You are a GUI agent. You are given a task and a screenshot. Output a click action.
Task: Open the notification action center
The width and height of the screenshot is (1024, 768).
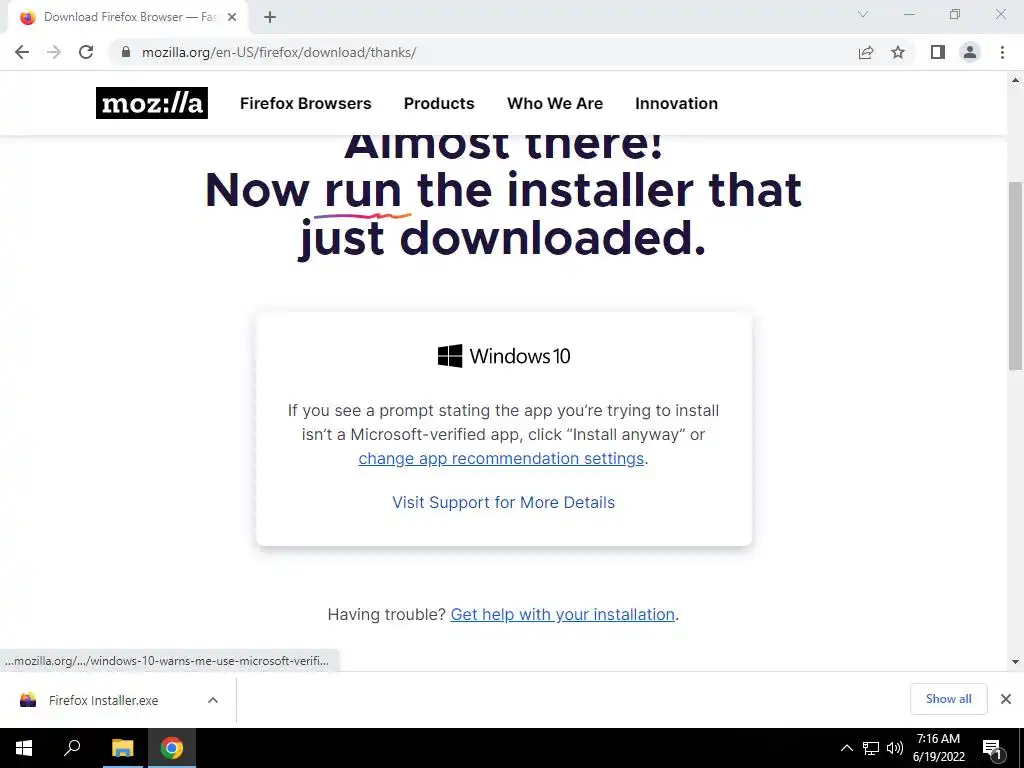[992, 748]
